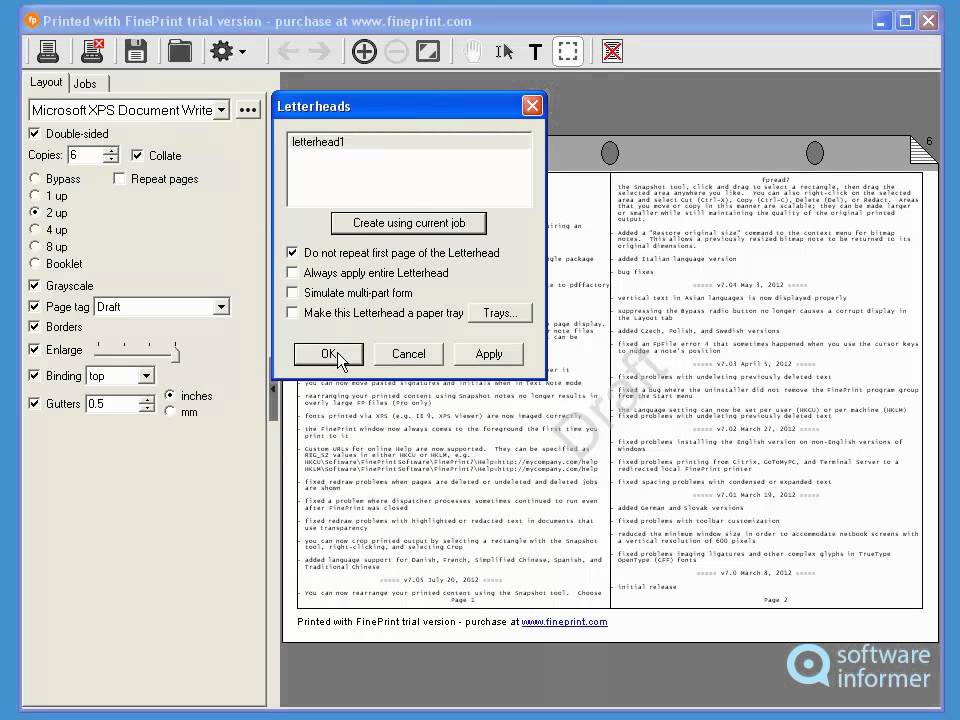960x720 pixels.
Task: Toggle the Enlarge checkbox
Action: (34, 350)
